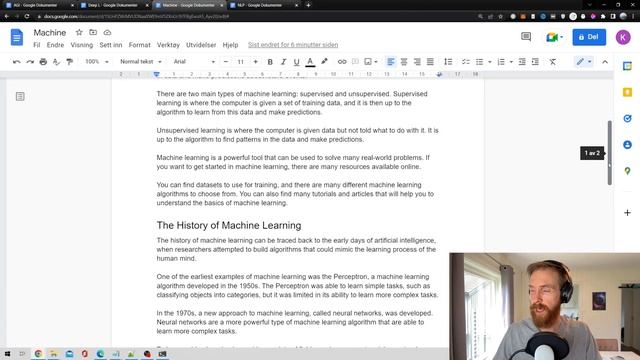Open the Format menu
The height and width of the screenshot is (360, 640).
click(140, 45)
